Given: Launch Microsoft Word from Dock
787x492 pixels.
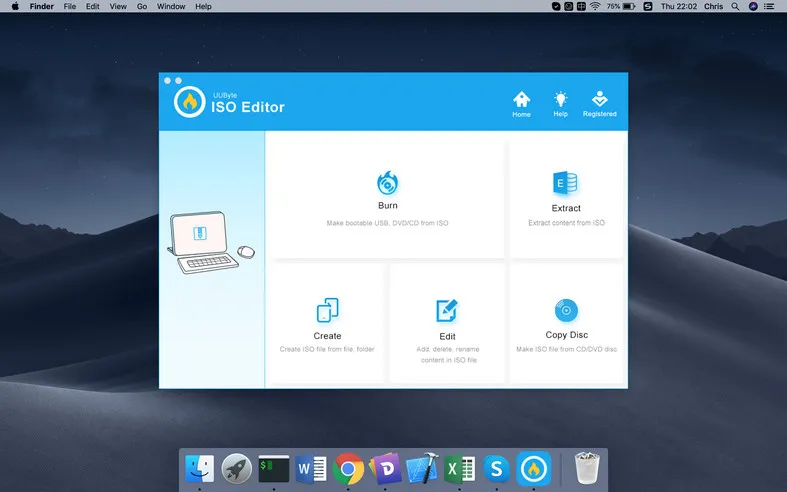Looking at the screenshot, I should click(x=311, y=469).
